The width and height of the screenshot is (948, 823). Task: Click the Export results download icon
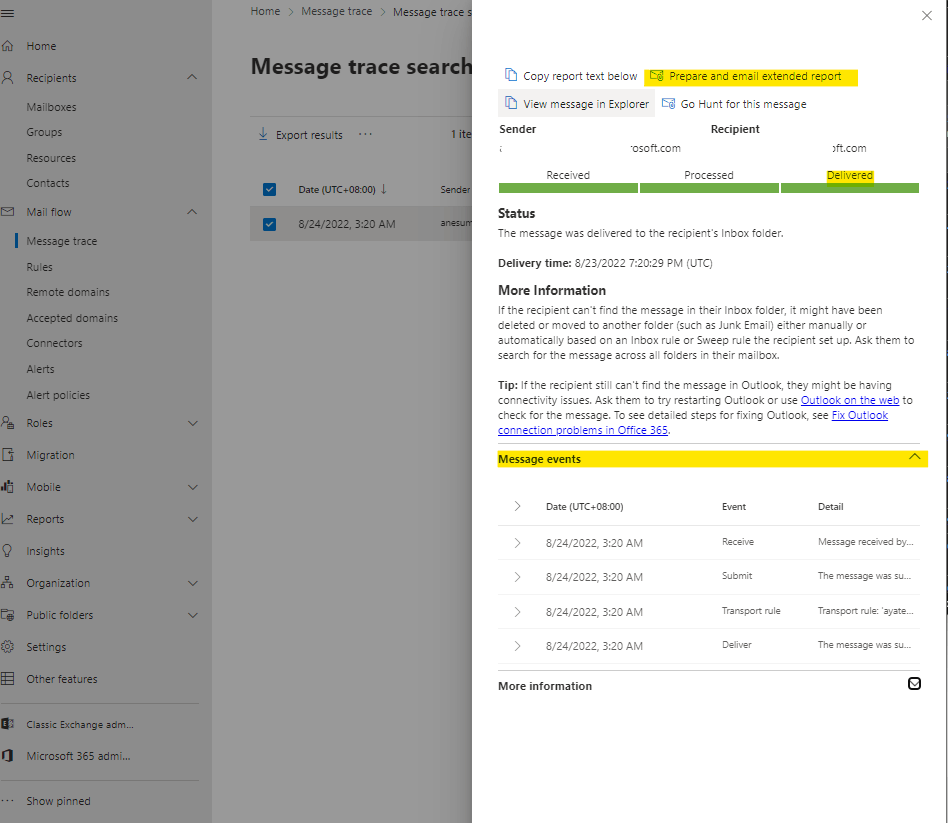coord(264,135)
